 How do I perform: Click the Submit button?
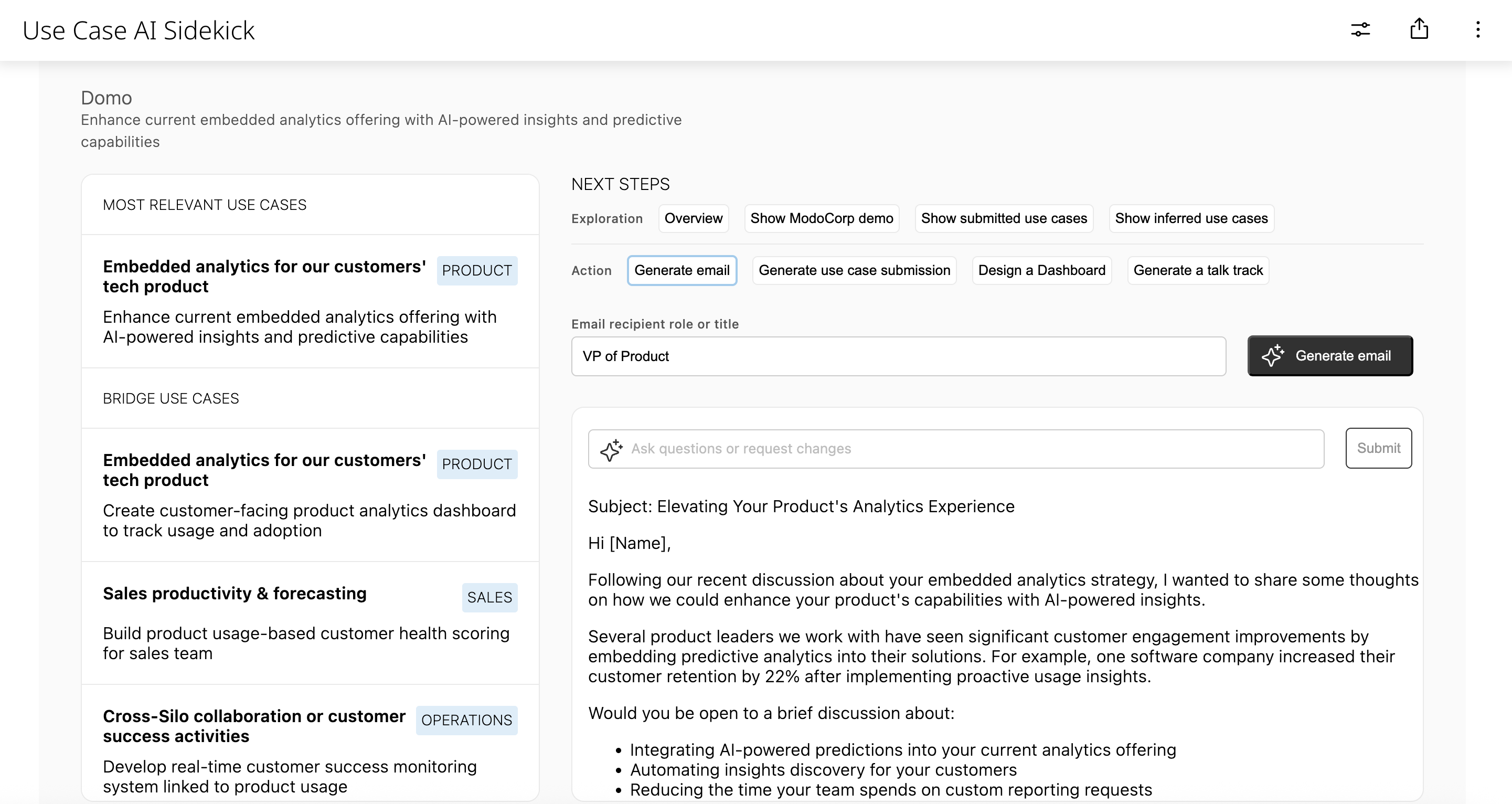(x=1378, y=448)
